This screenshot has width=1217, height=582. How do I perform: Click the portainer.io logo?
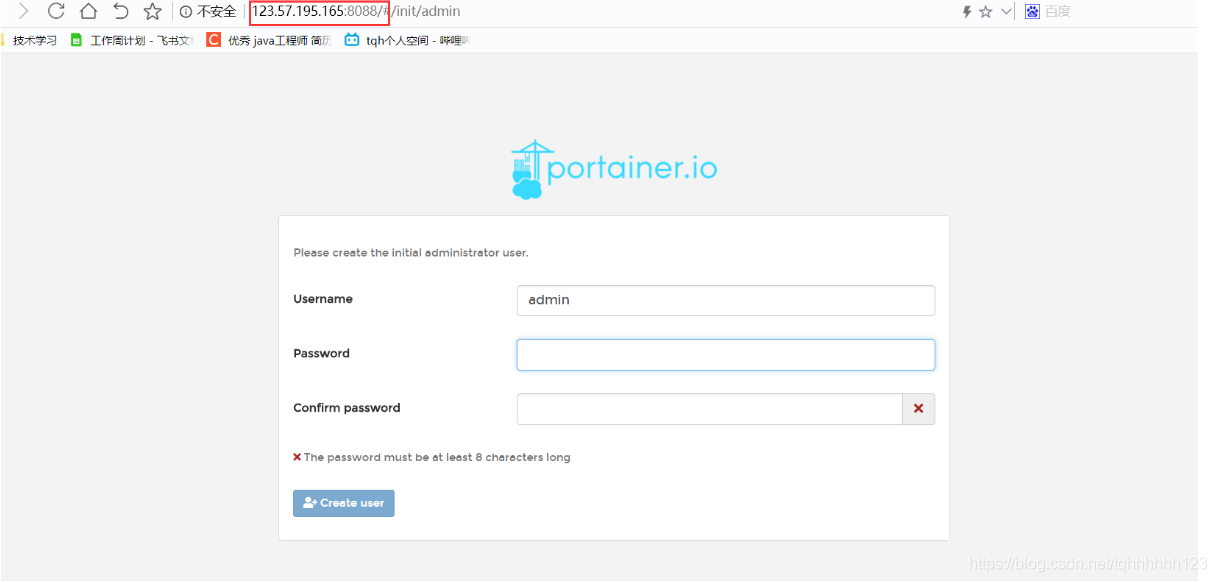pos(614,170)
